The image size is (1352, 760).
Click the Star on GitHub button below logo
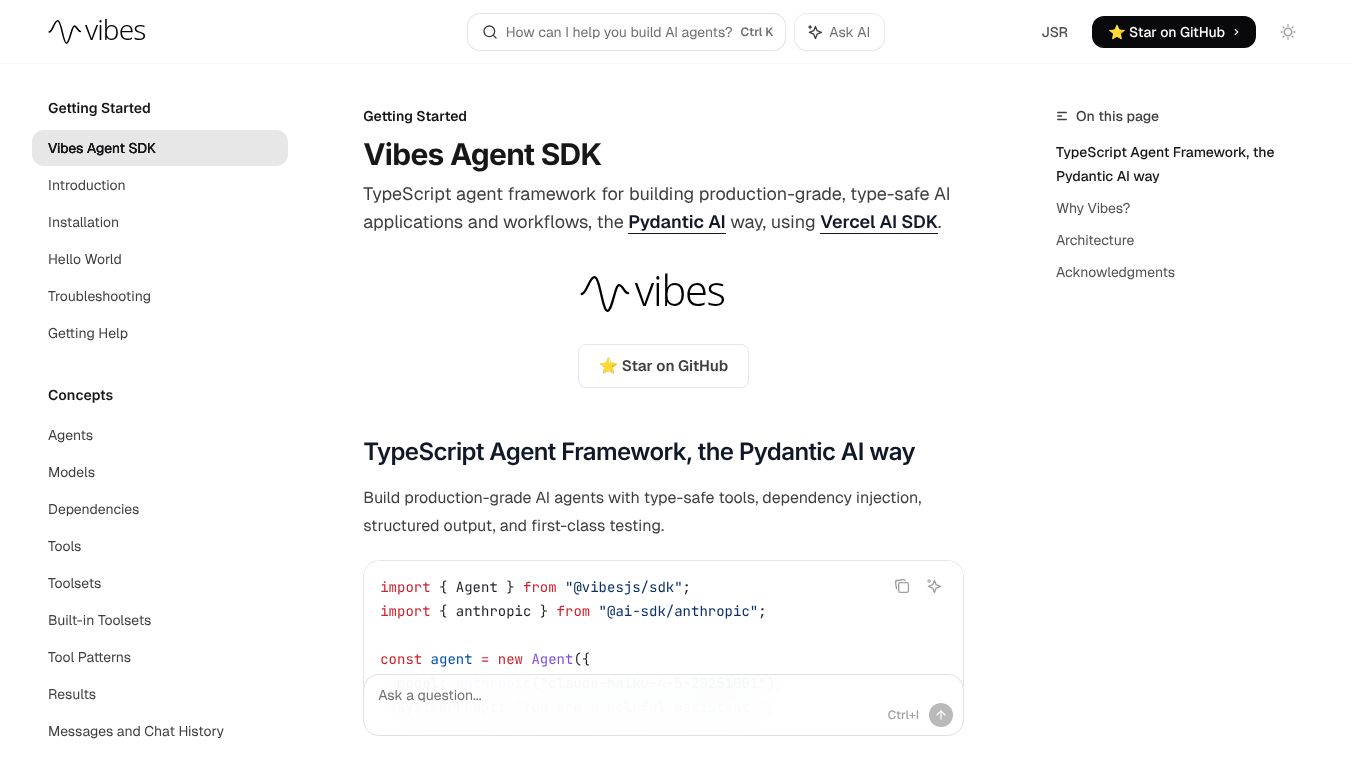click(663, 365)
